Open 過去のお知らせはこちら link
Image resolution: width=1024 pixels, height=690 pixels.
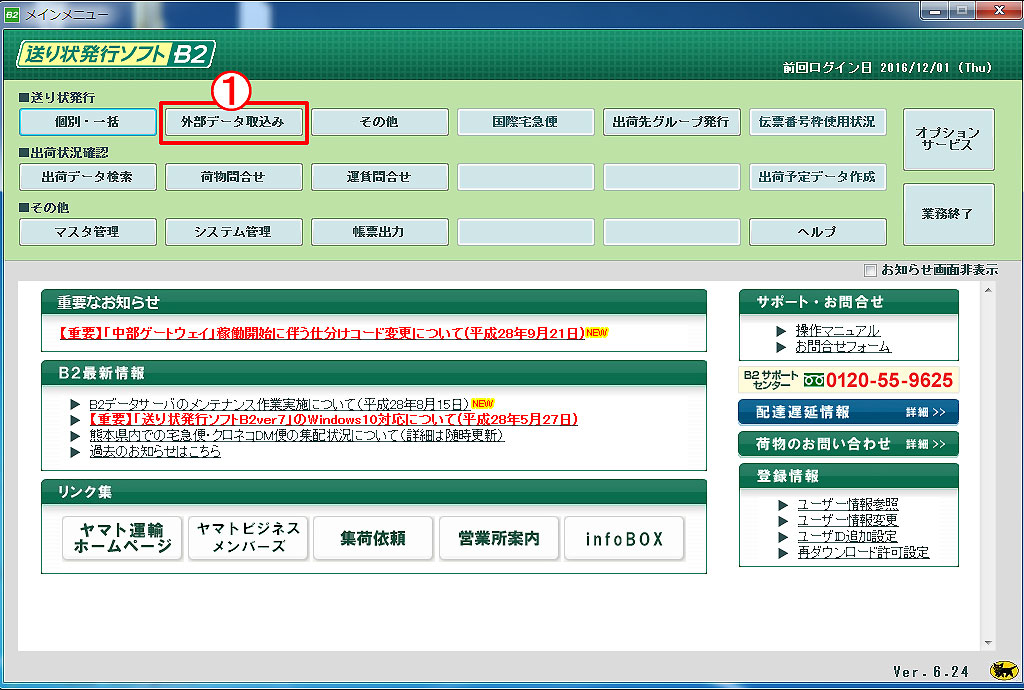155,451
